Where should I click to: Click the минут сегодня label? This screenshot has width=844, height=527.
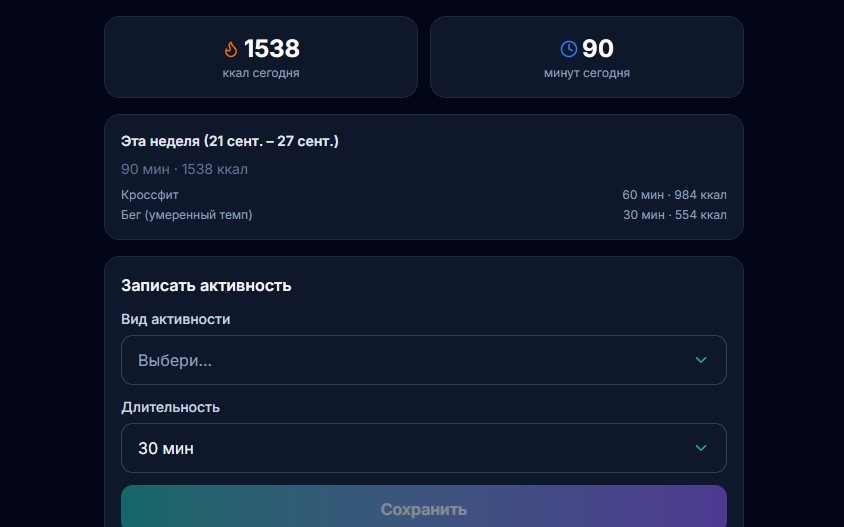[587, 73]
